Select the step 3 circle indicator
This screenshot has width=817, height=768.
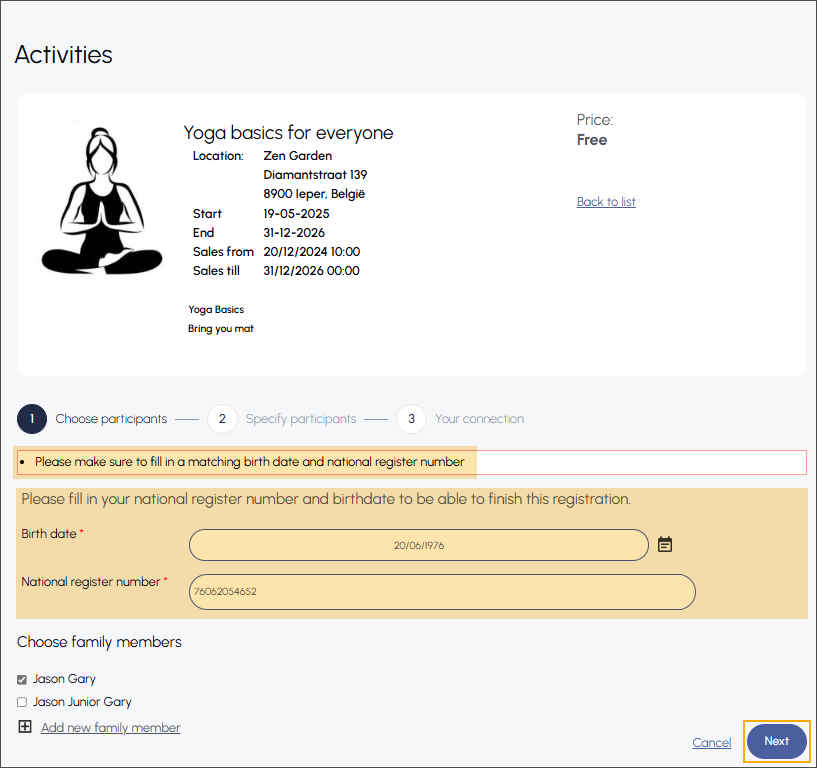point(411,419)
